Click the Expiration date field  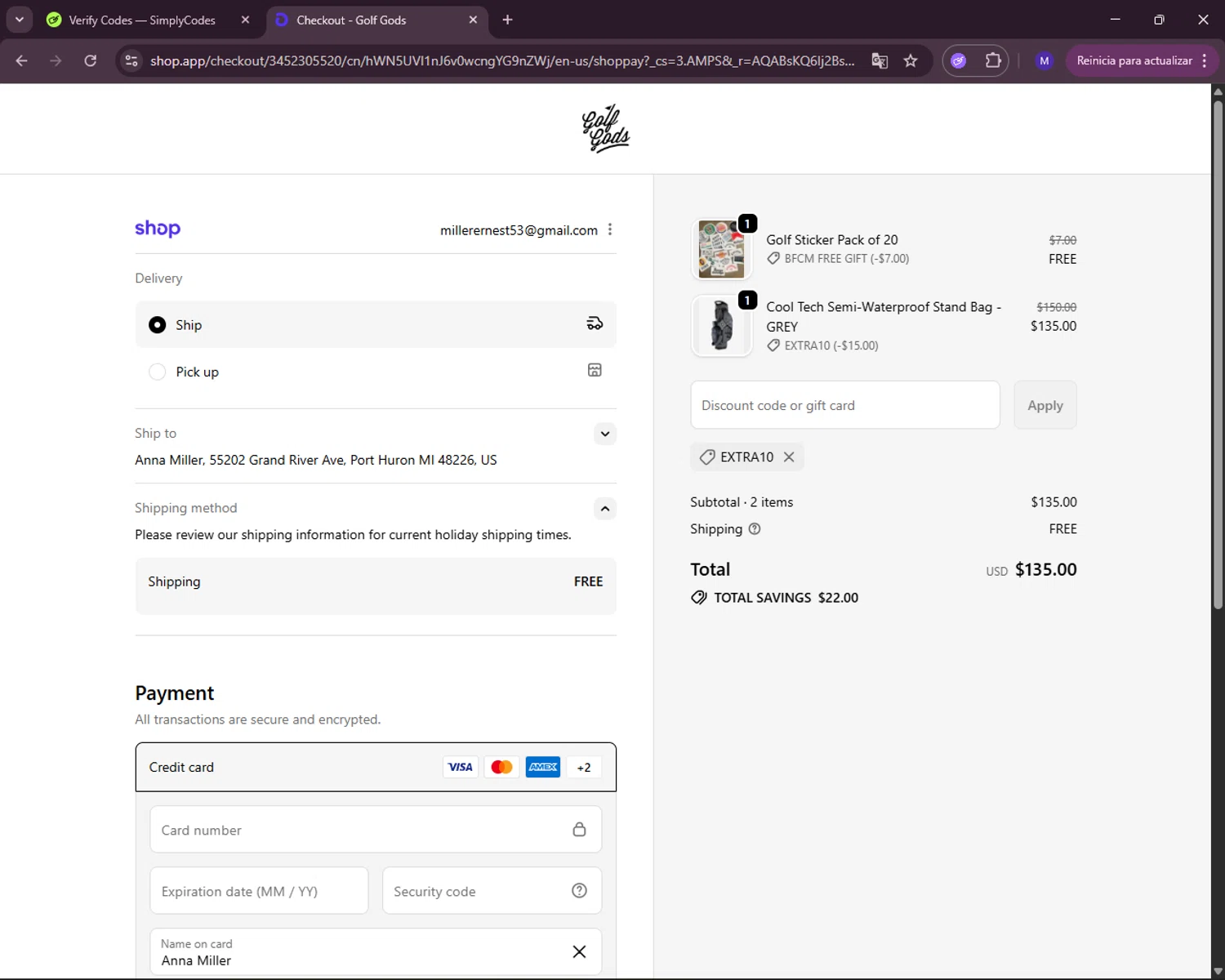(x=259, y=891)
